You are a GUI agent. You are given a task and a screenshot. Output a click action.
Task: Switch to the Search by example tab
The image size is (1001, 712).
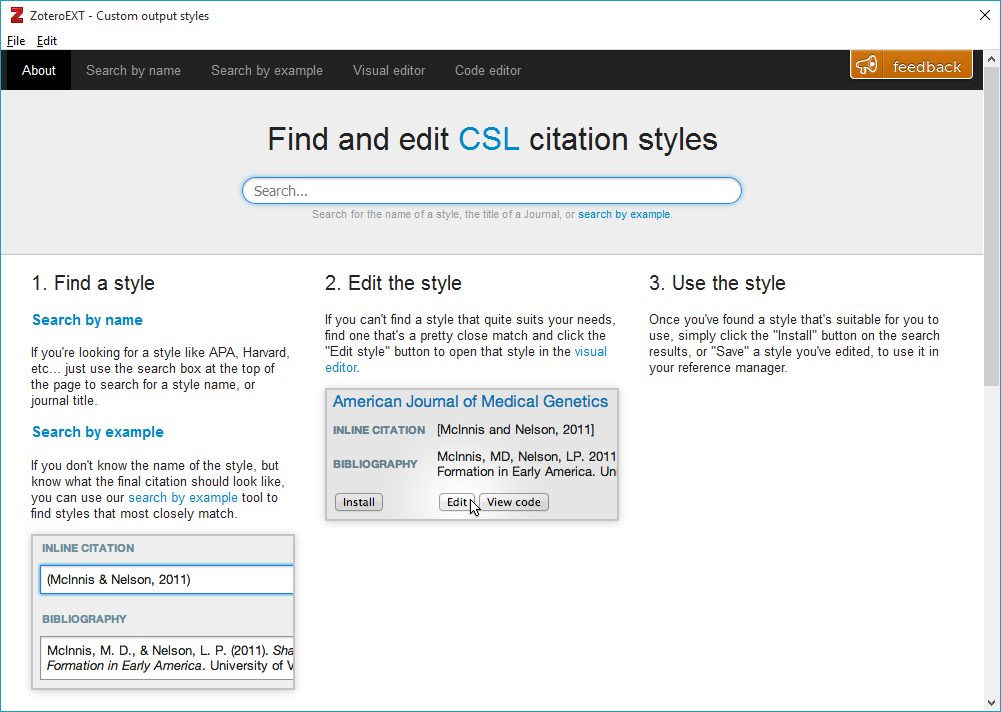pos(267,70)
